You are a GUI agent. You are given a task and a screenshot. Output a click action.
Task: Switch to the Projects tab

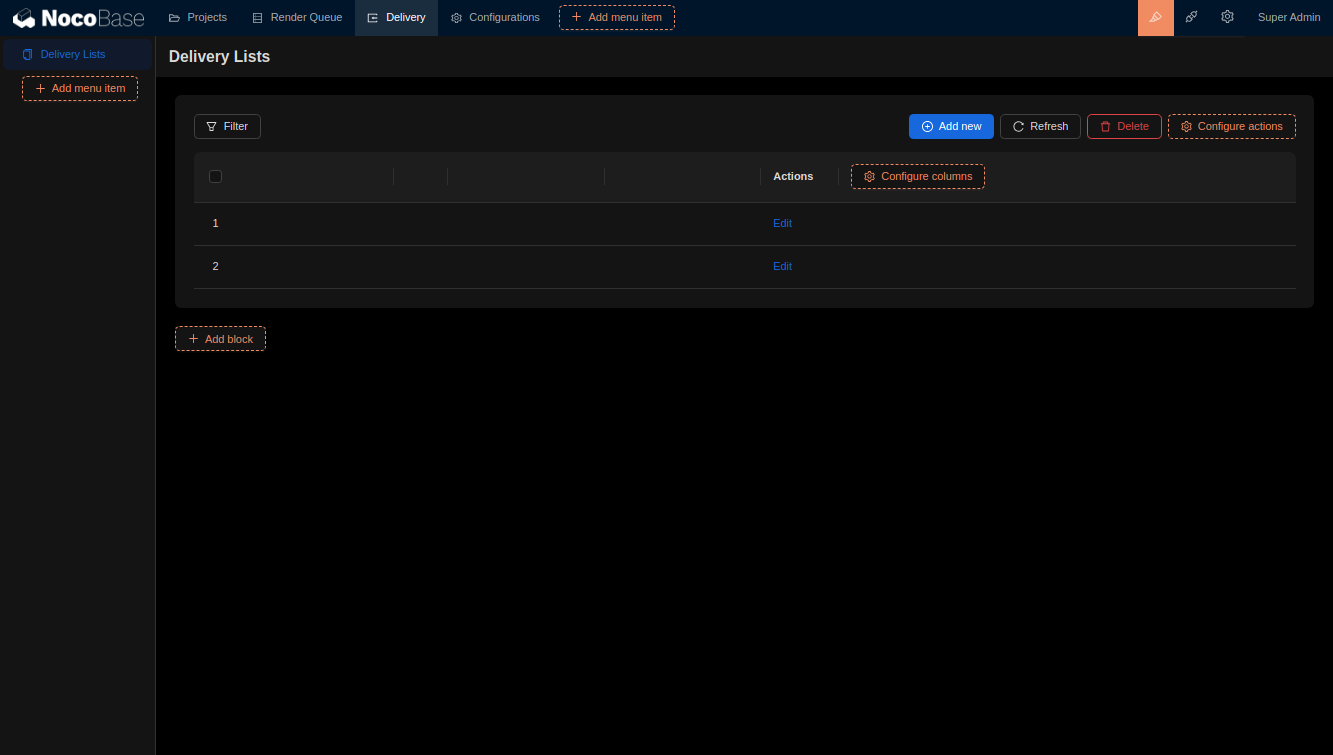tap(197, 17)
